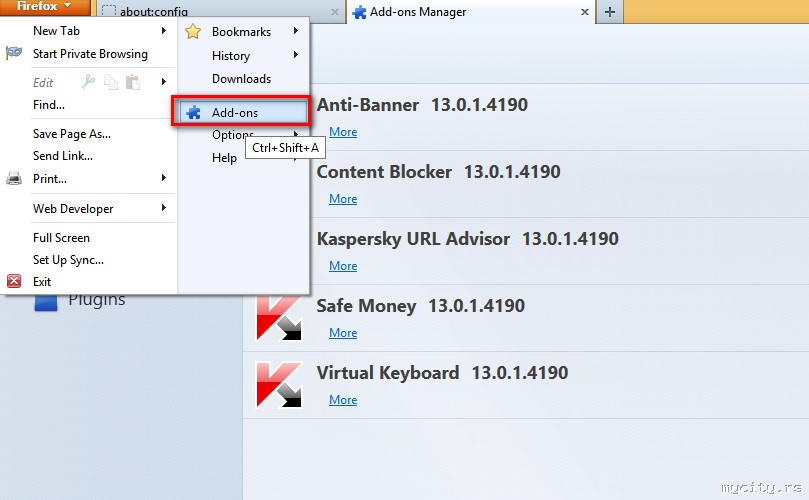Select the Virtual Keyboard 13.0.1.4190 title
Viewport: 809px width, 500px height.
pos(442,373)
